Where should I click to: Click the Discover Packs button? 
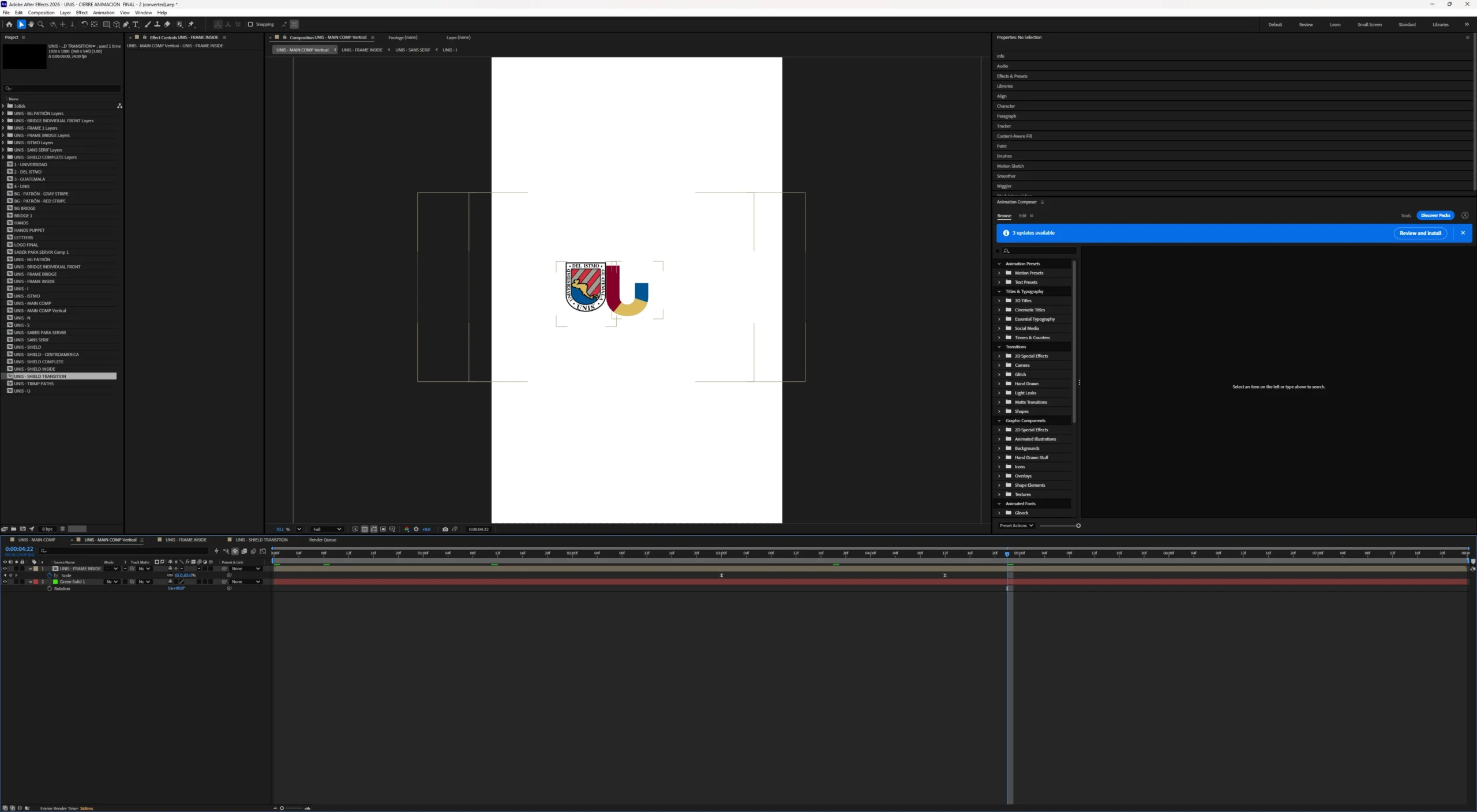tap(1435, 215)
